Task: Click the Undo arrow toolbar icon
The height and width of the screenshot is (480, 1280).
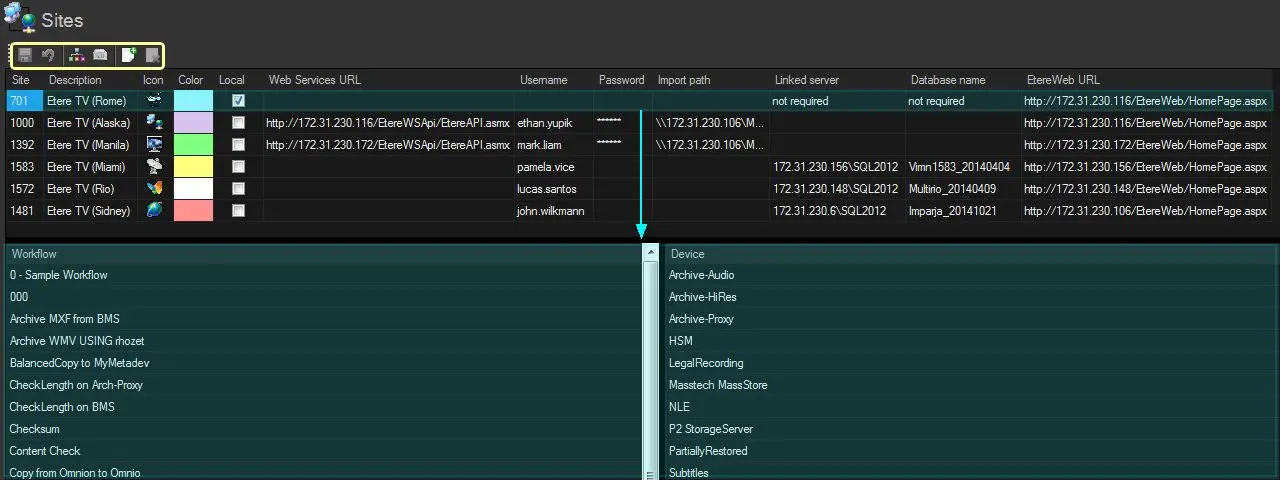Action: (x=48, y=56)
